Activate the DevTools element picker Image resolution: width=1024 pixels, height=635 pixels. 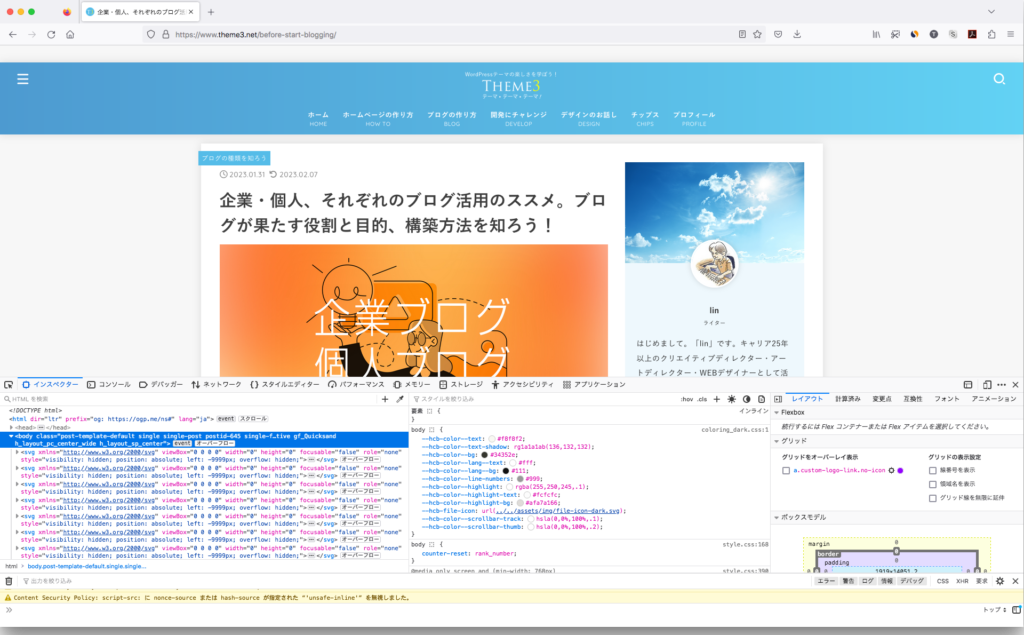[8, 385]
